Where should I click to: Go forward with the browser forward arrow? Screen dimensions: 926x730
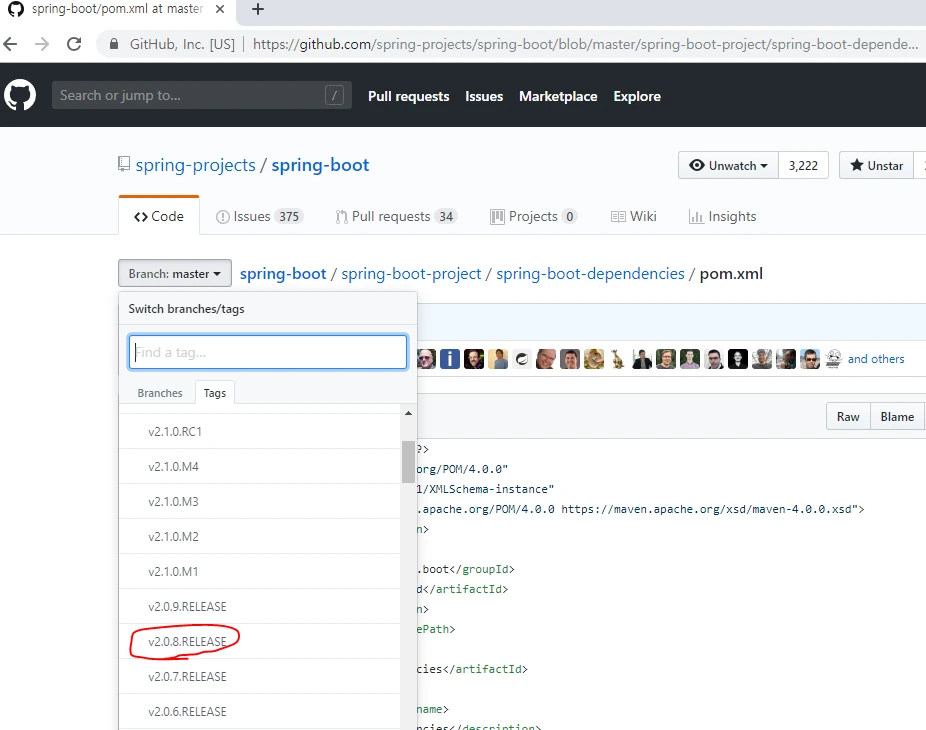point(41,44)
